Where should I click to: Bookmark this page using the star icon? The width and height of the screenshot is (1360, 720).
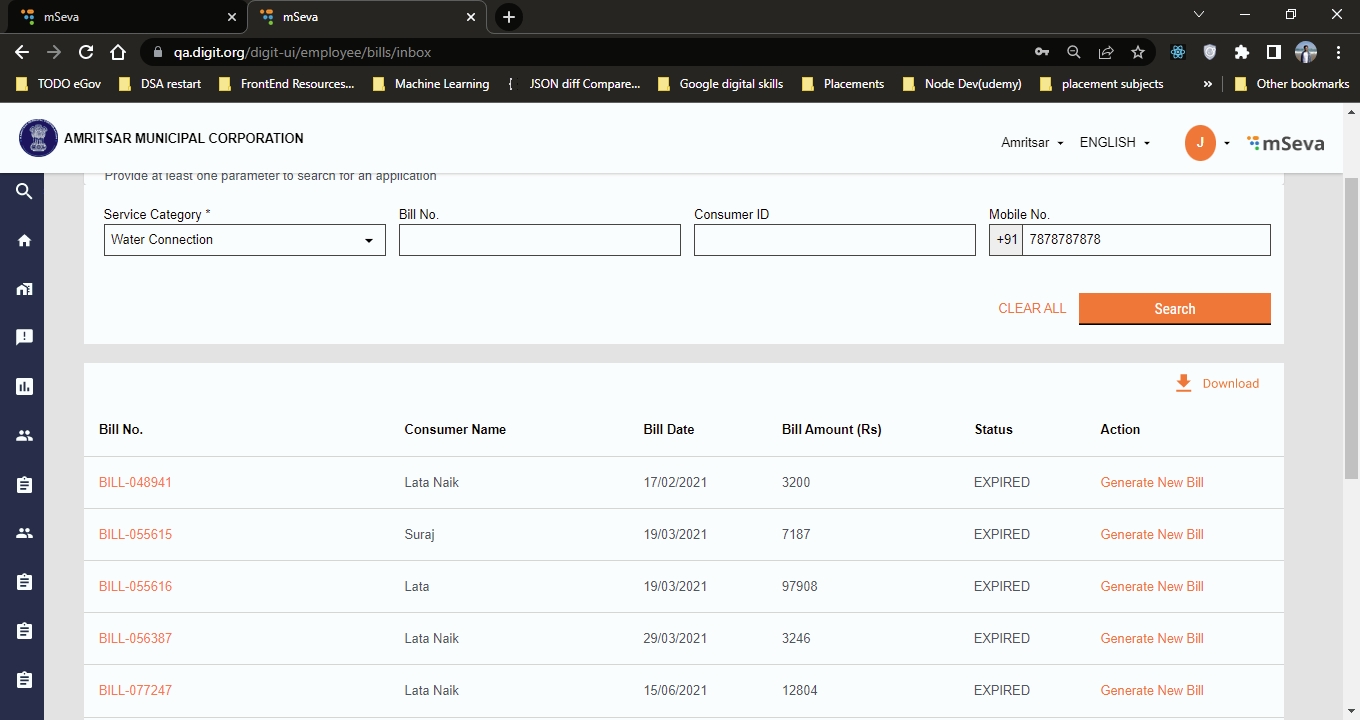[1137, 52]
